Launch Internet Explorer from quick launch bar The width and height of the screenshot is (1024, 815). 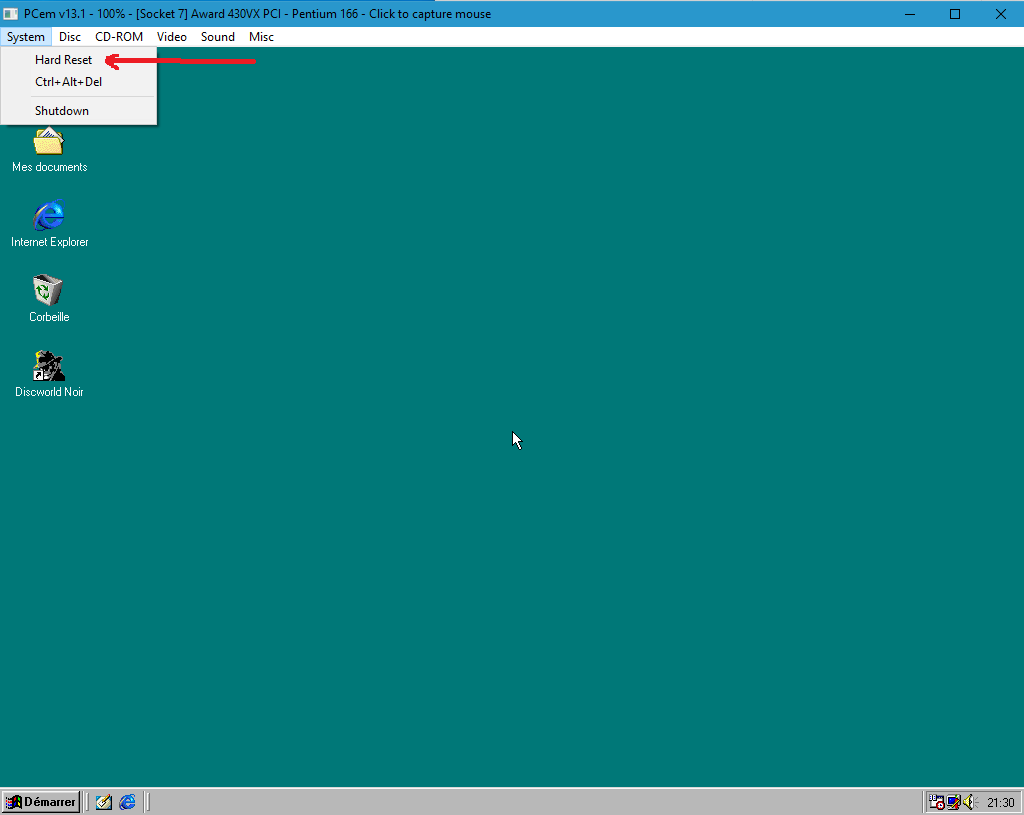click(x=127, y=802)
